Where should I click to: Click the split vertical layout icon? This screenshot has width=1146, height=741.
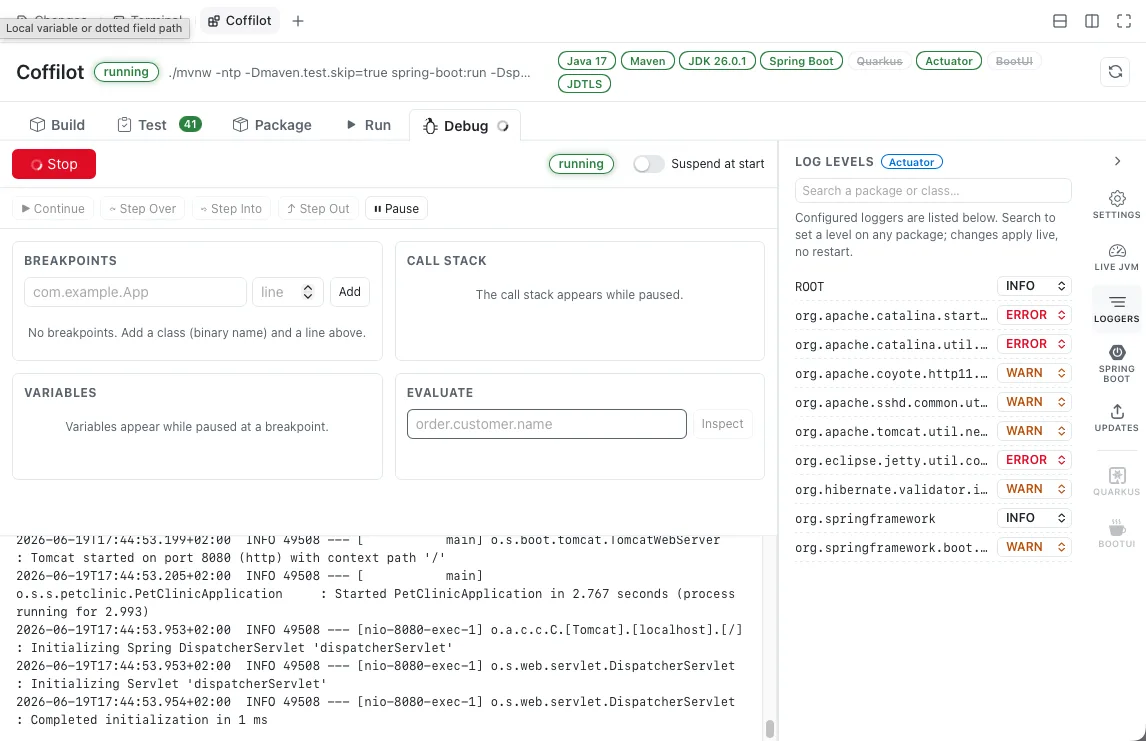pyautogui.click(x=1091, y=21)
